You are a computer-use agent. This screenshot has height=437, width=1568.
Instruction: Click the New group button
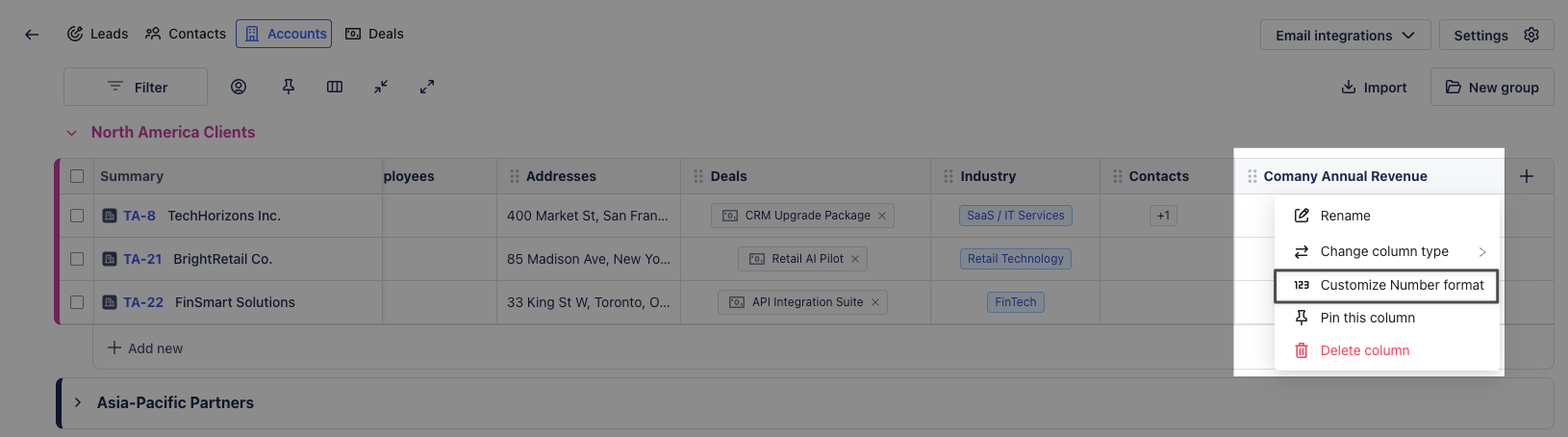coord(1491,88)
